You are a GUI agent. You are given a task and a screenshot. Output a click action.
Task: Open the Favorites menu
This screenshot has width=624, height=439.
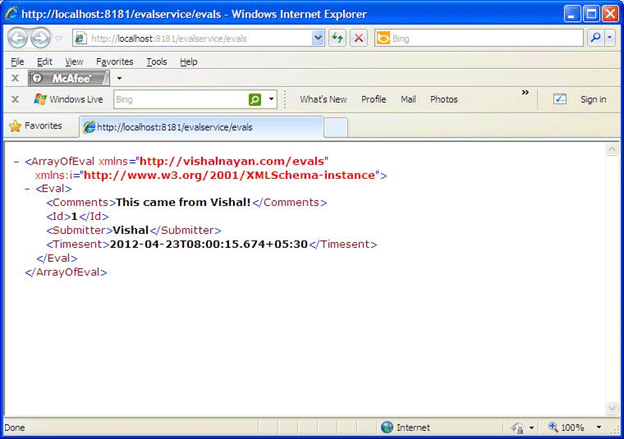(115, 62)
